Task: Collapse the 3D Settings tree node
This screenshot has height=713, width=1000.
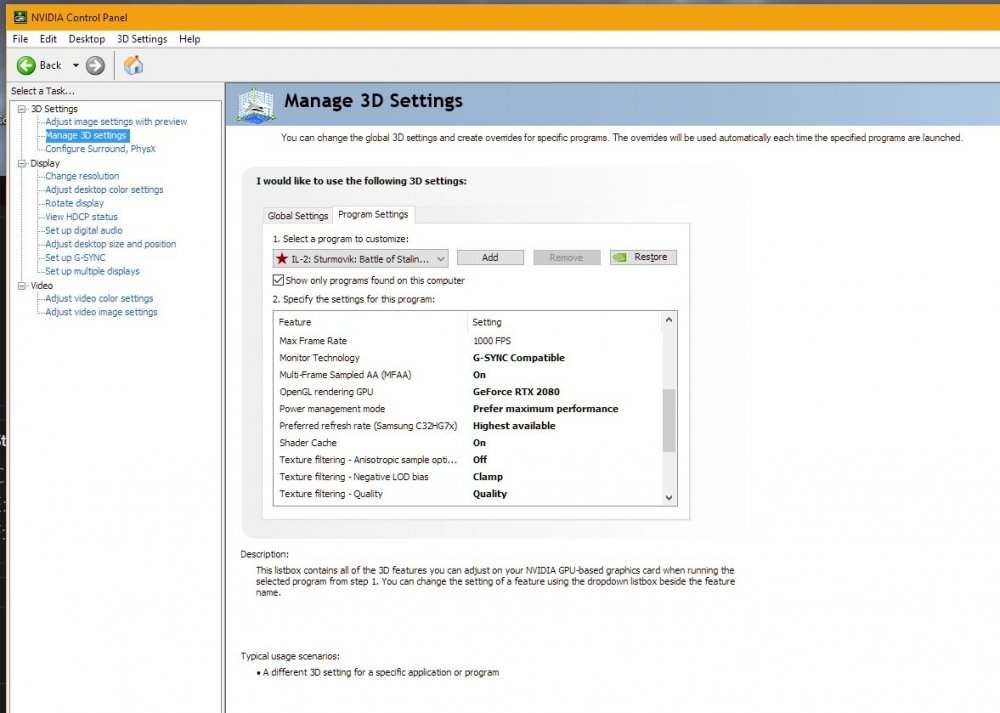Action: [x=21, y=109]
